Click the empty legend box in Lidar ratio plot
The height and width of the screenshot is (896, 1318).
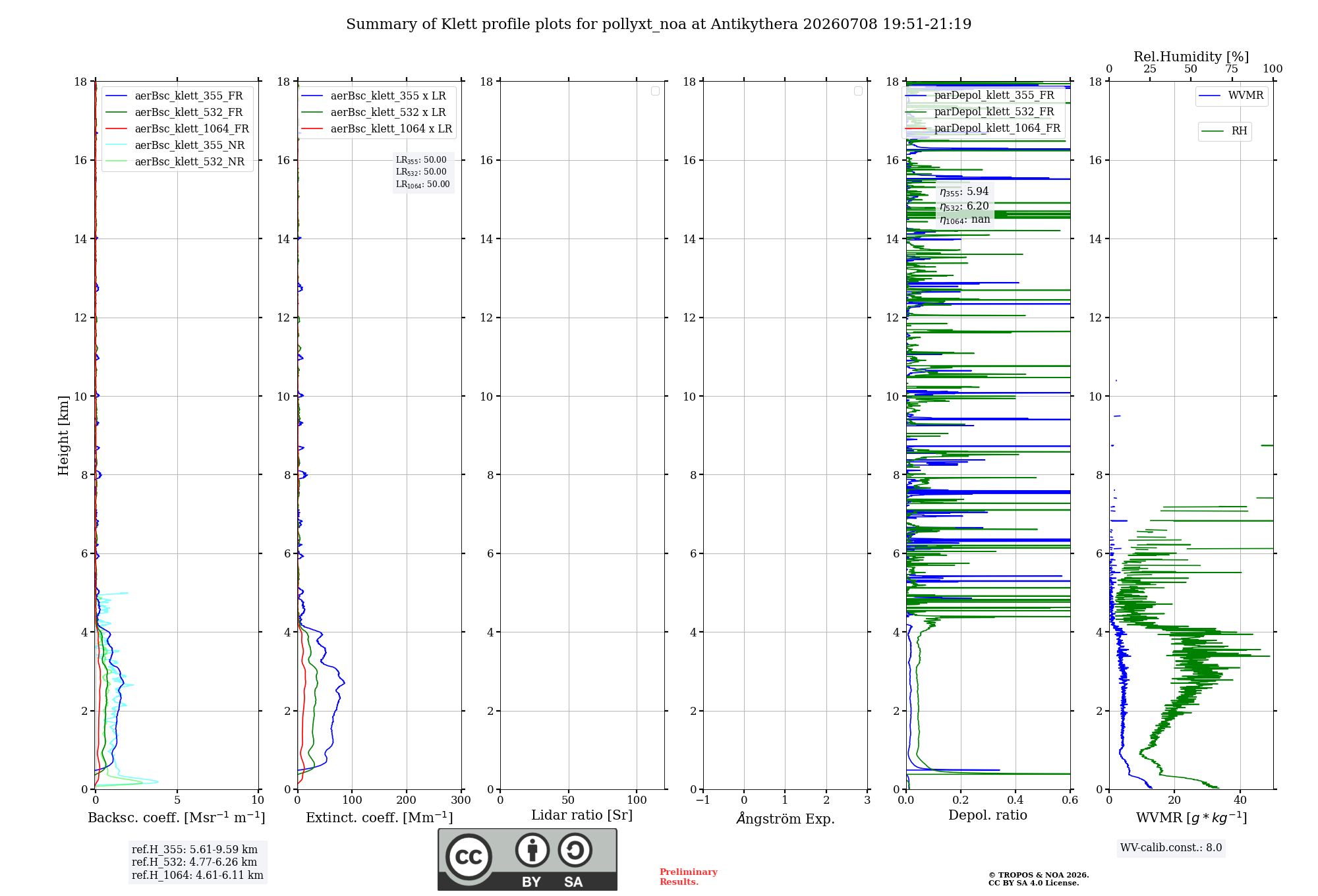pyautogui.click(x=655, y=91)
